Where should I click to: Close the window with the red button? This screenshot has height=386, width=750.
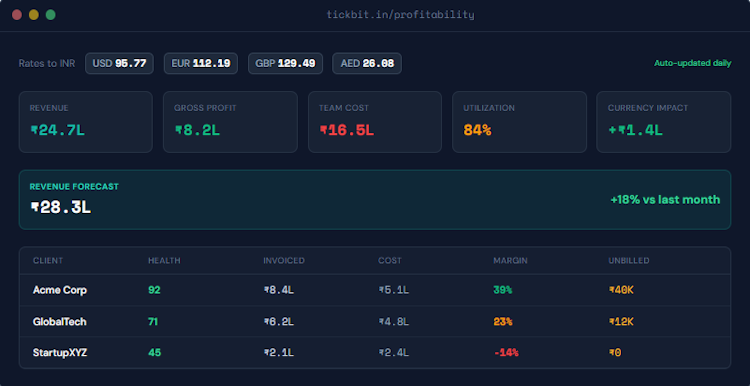[x=17, y=15]
